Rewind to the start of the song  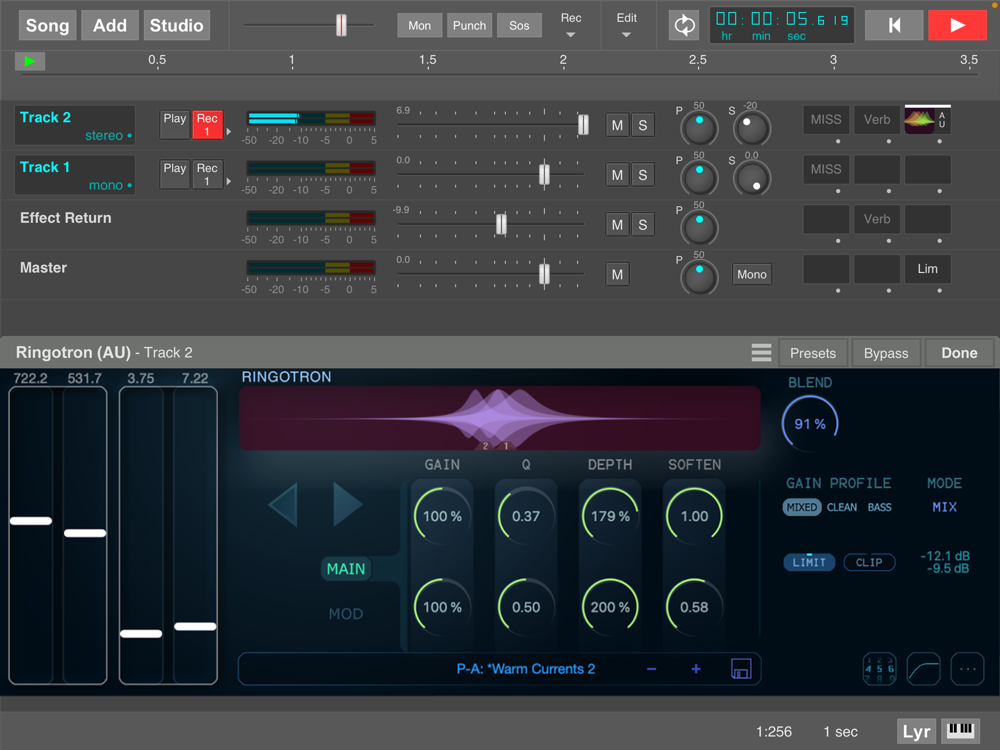[x=893, y=26]
